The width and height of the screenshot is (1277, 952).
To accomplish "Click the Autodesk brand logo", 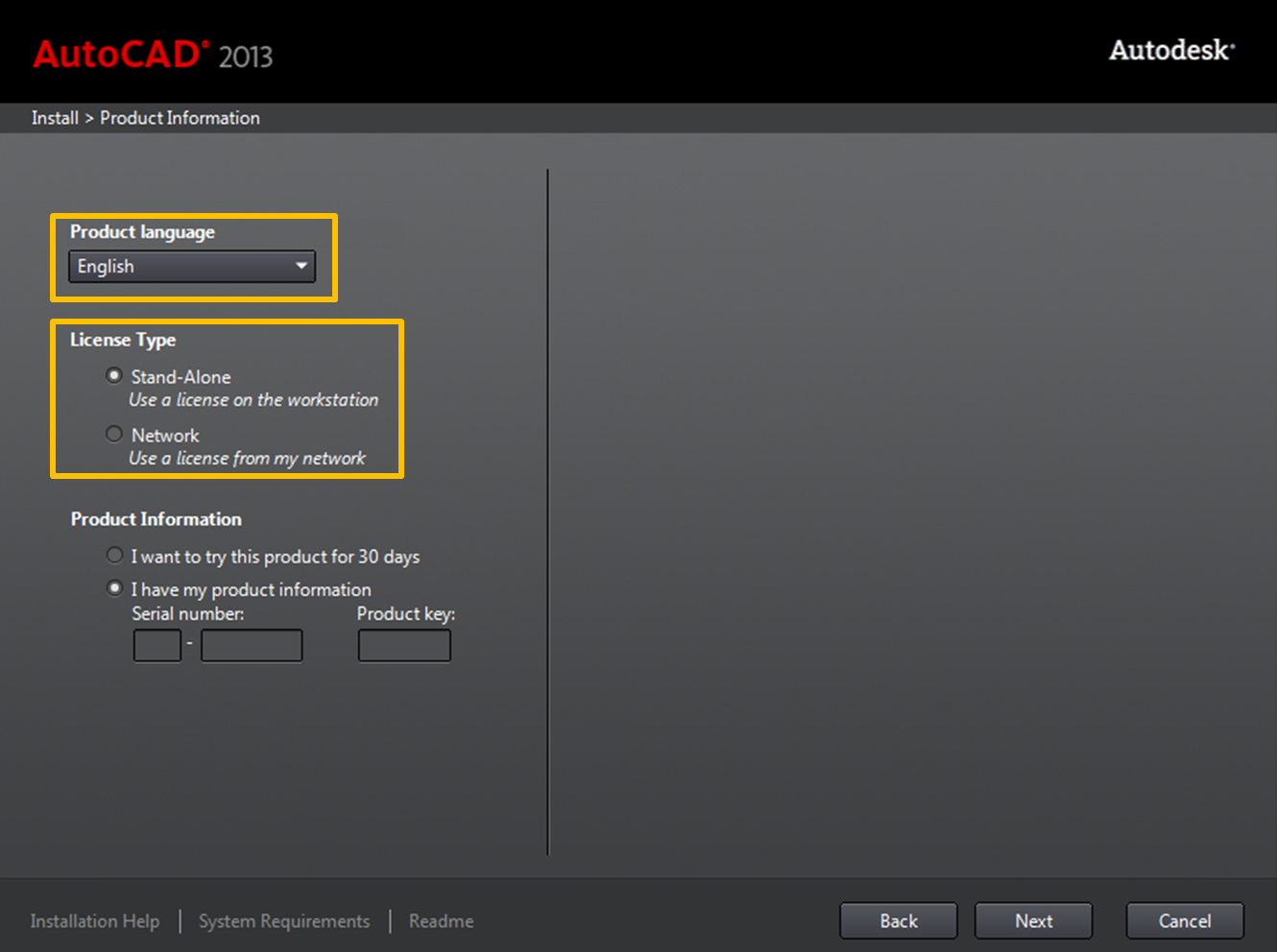I will tap(1171, 50).
